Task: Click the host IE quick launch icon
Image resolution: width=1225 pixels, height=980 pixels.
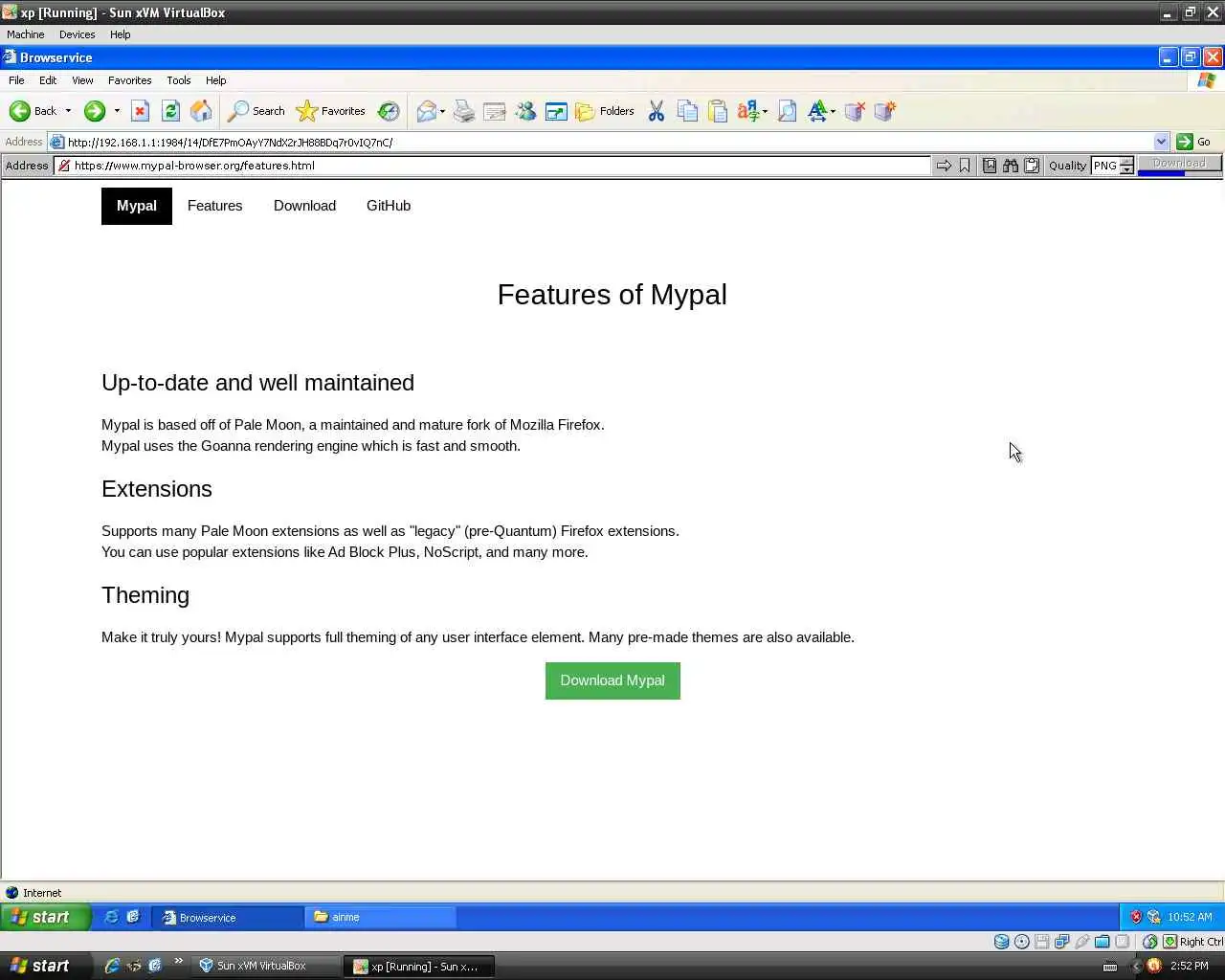Action: pyautogui.click(x=112, y=966)
